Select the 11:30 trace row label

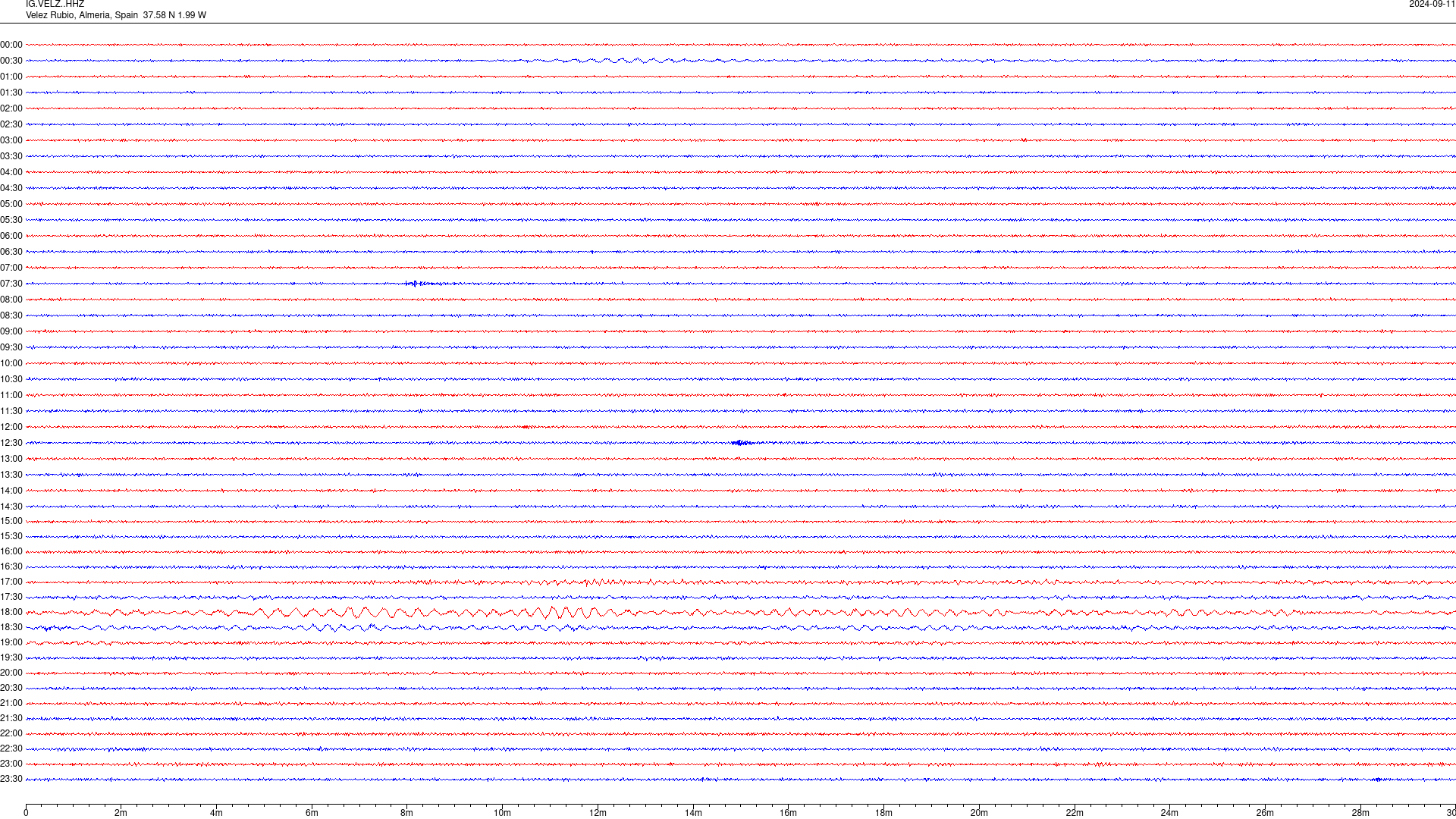point(11,411)
